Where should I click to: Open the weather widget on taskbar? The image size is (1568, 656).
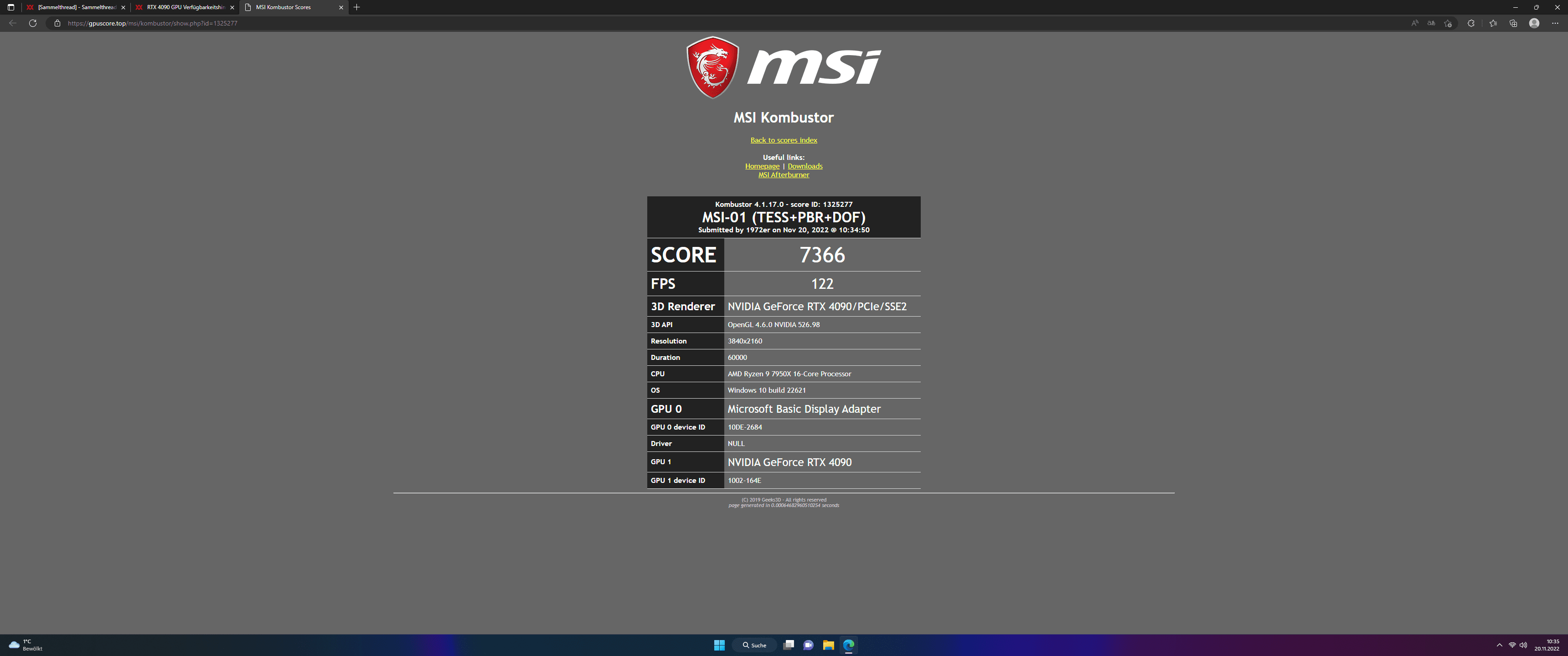26,645
